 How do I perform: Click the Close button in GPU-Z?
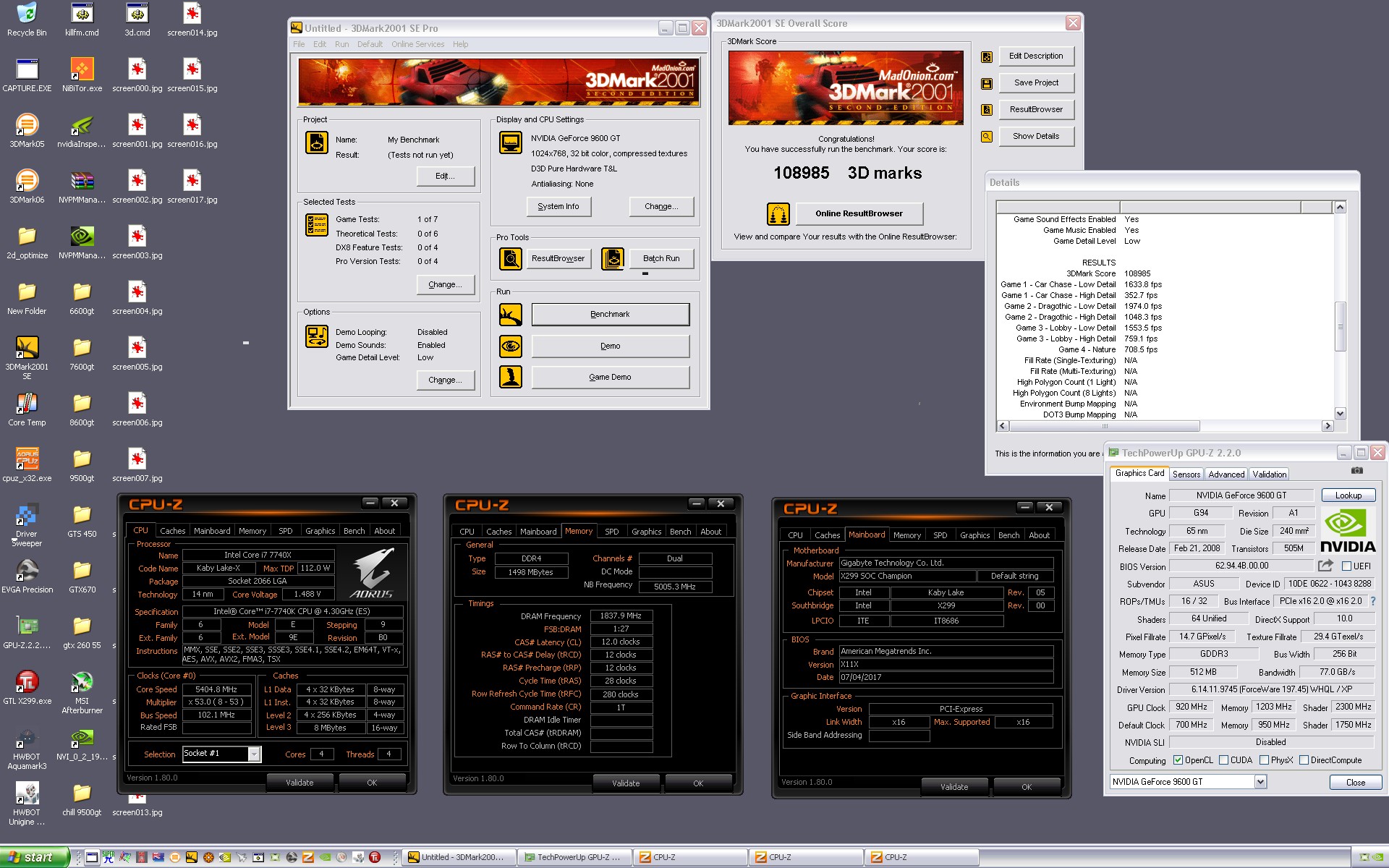pos(1356,783)
